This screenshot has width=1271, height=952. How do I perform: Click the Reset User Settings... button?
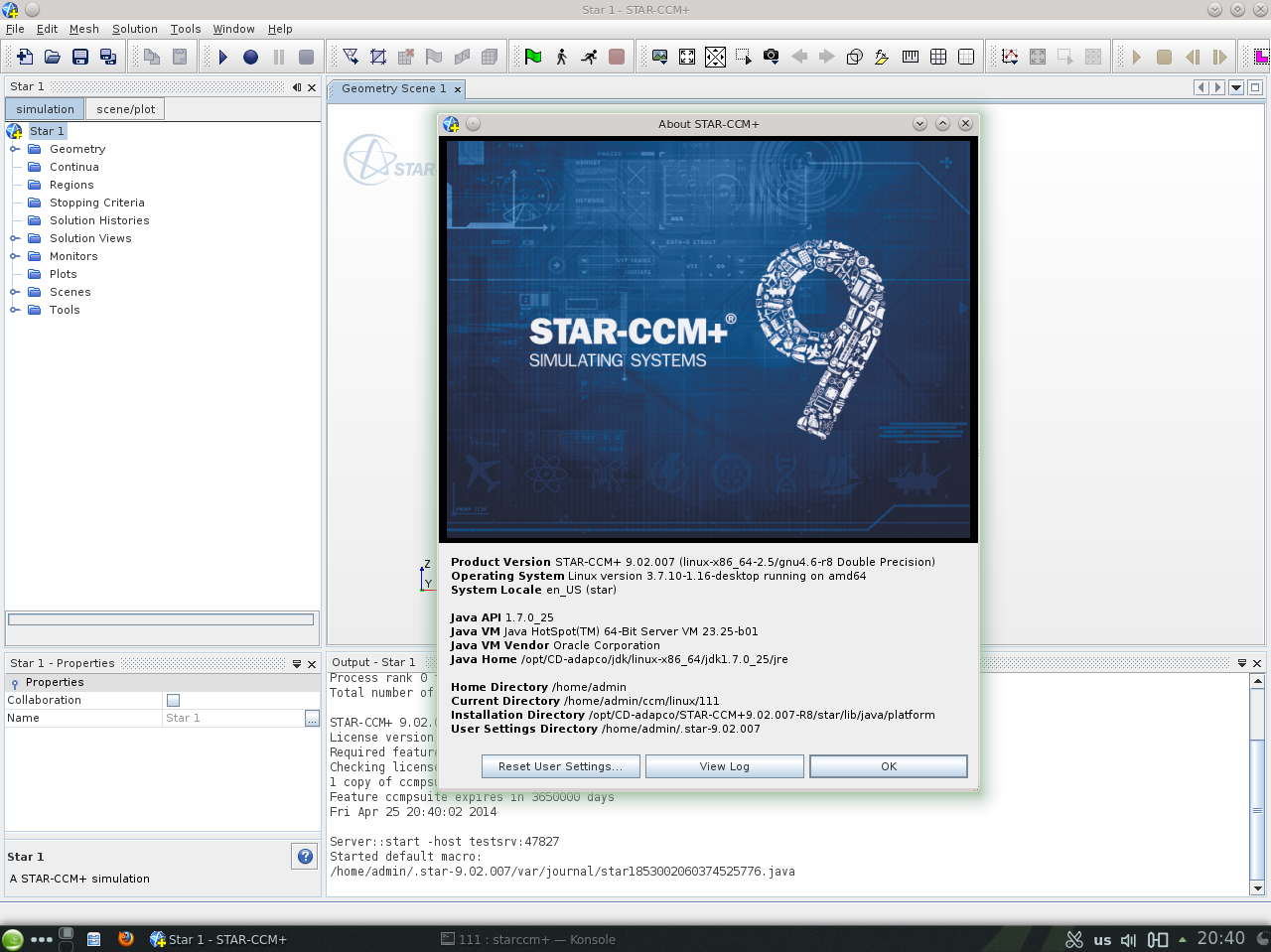point(560,766)
